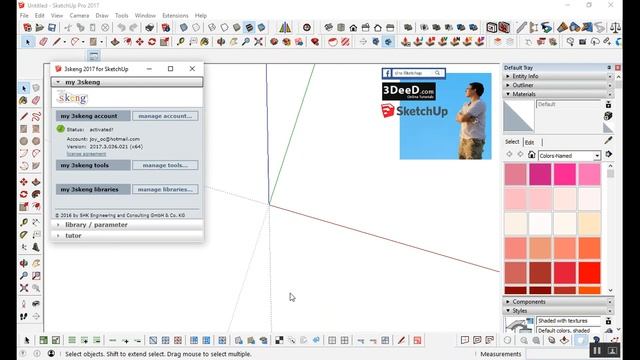Screen dimensions: 640x360
Task: Select Push/Pull tool in top toolbar
Action: pos(115,42)
